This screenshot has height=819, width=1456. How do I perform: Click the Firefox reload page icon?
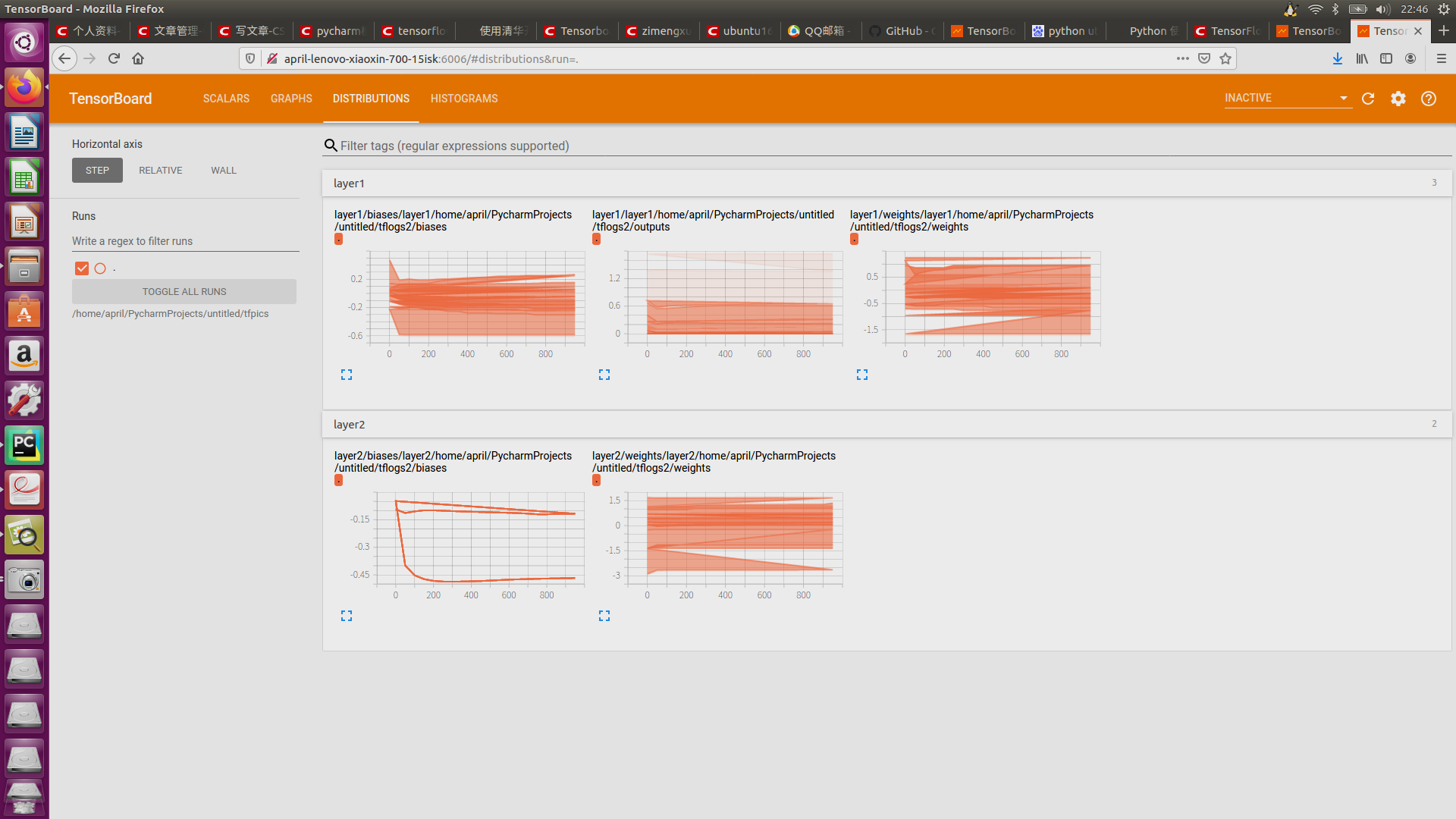114,58
